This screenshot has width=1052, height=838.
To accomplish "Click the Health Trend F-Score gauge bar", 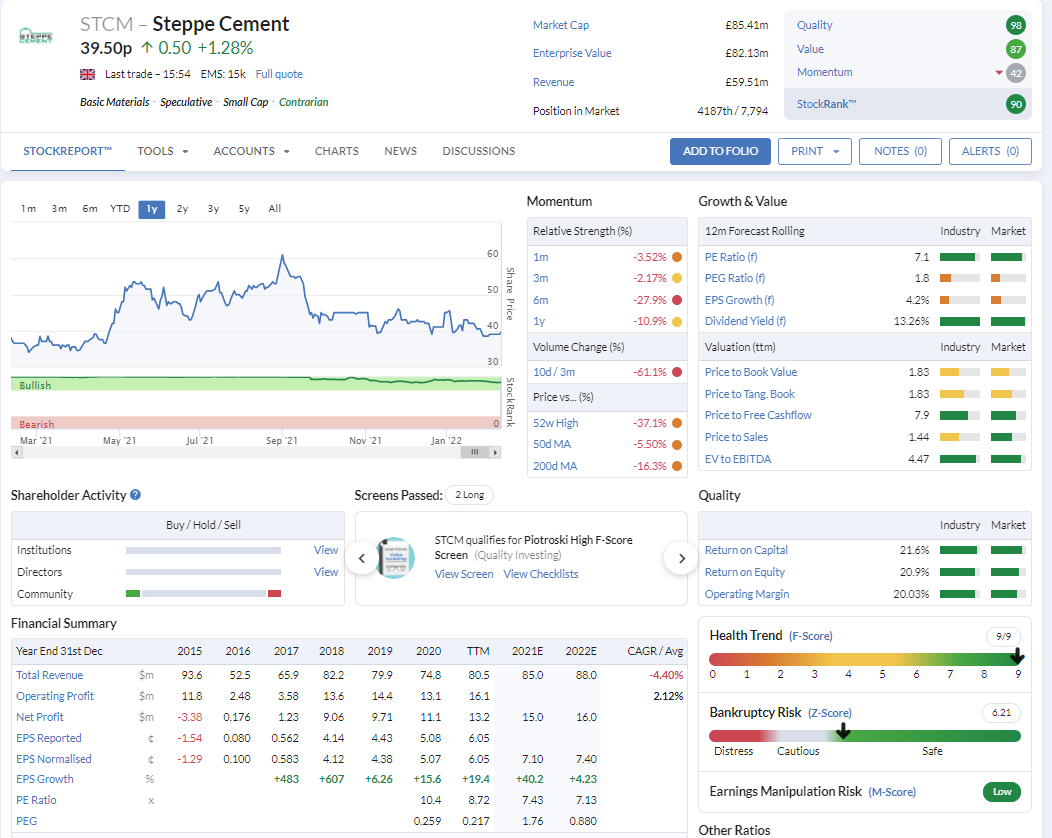I will [x=865, y=660].
